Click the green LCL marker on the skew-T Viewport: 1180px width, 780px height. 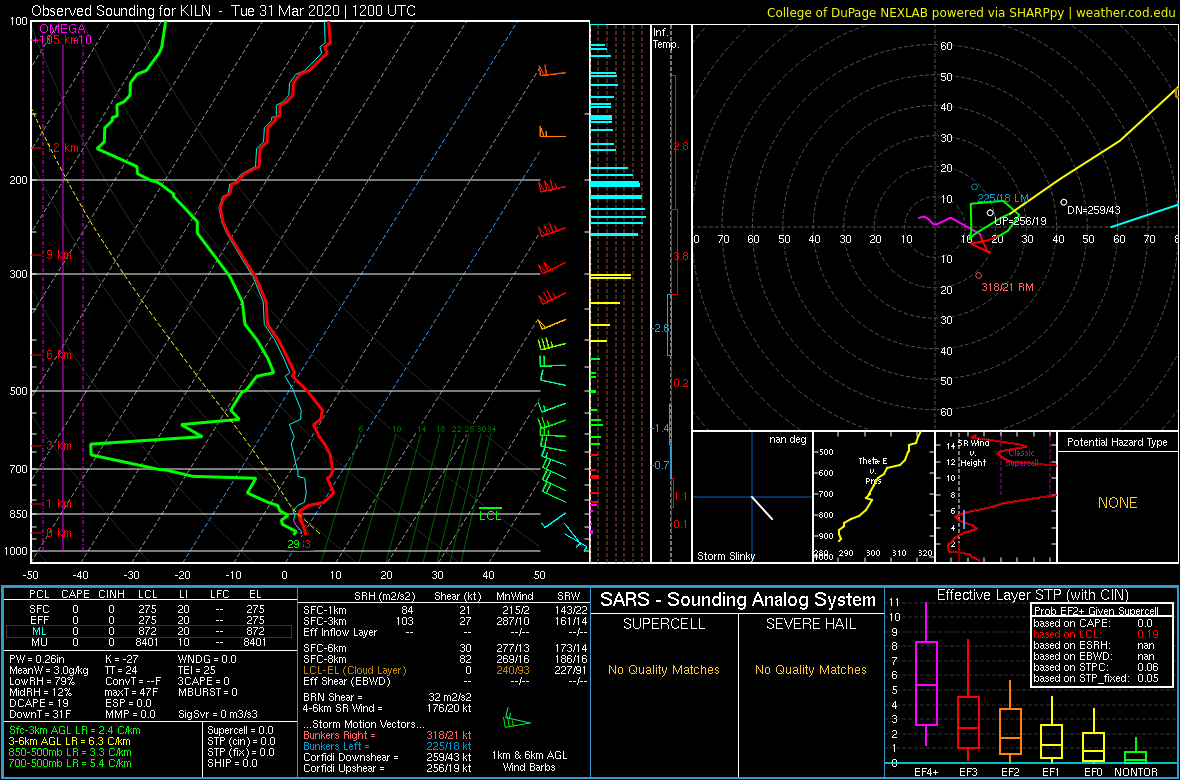490,515
